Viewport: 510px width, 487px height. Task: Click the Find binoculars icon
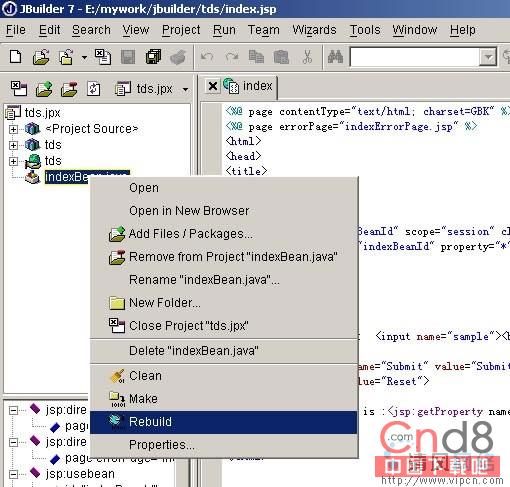(x=335, y=57)
